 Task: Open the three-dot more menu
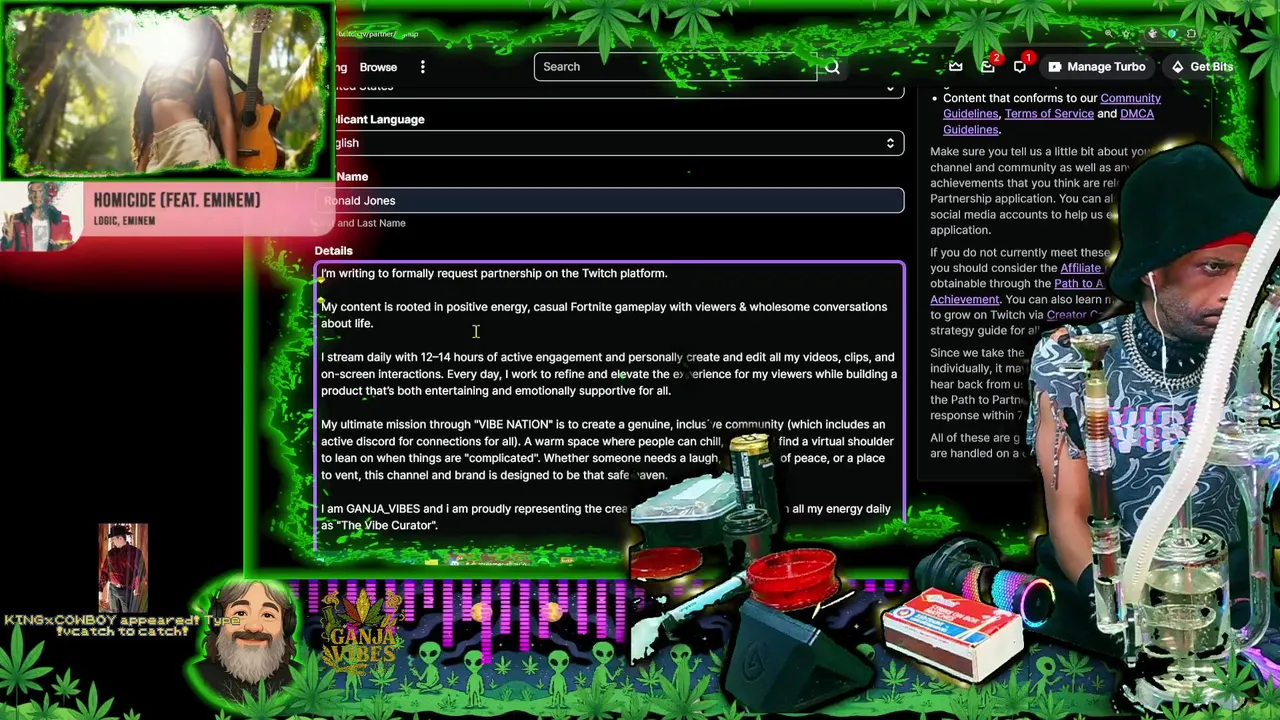pyautogui.click(x=423, y=67)
